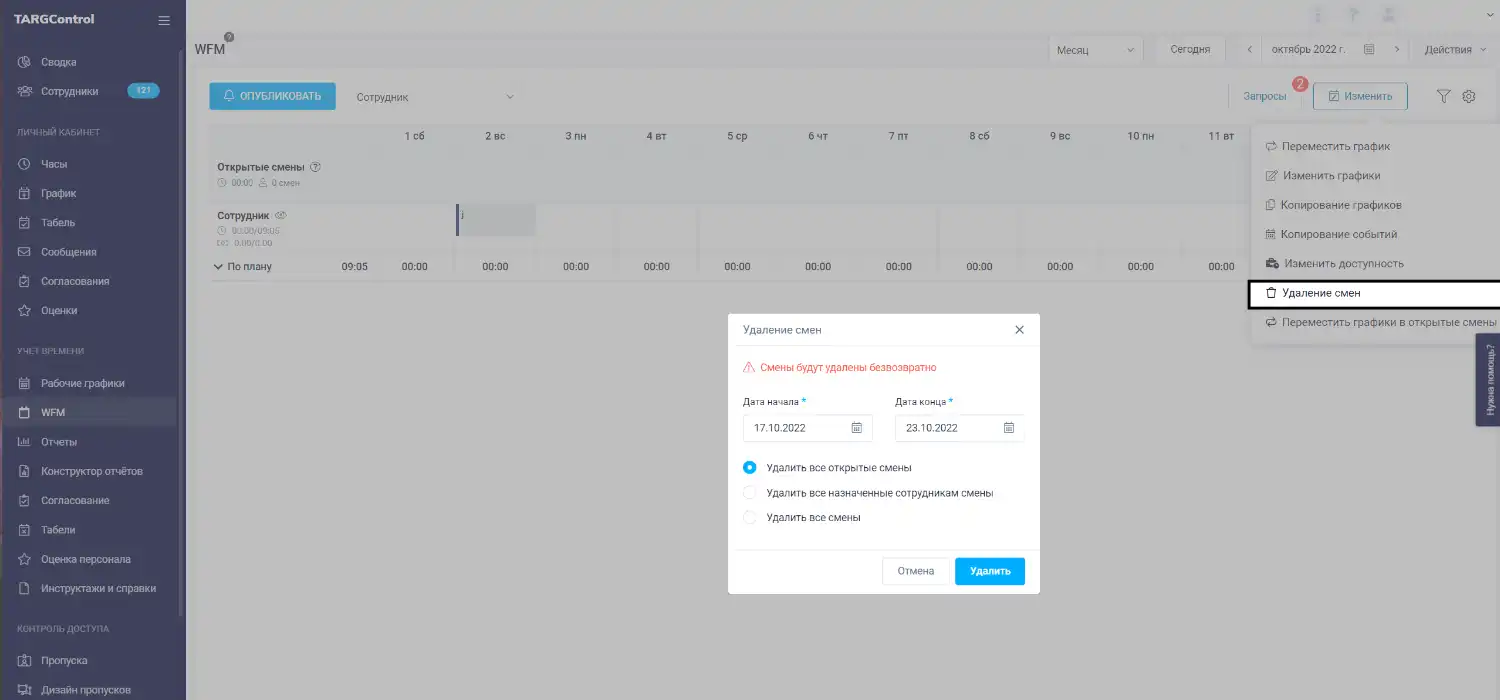Click the user profile icon in header
The height and width of the screenshot is (700, 1500).
coord(1387,15)
